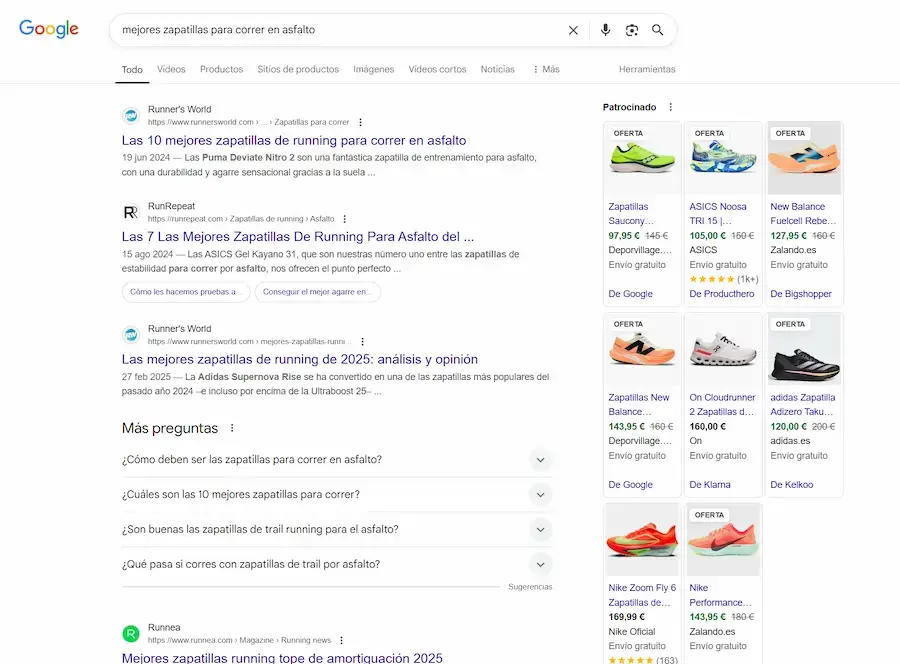The image size is (900, 664).
Task: Click the RunRepeat site favicon
Action: 131,212
